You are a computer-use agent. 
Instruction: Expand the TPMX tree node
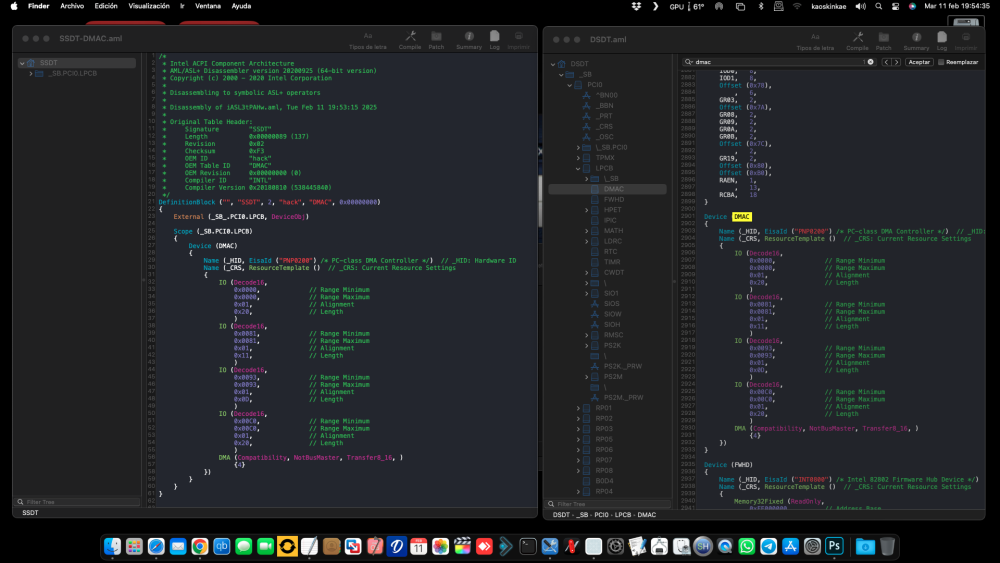tap(578, 157)
